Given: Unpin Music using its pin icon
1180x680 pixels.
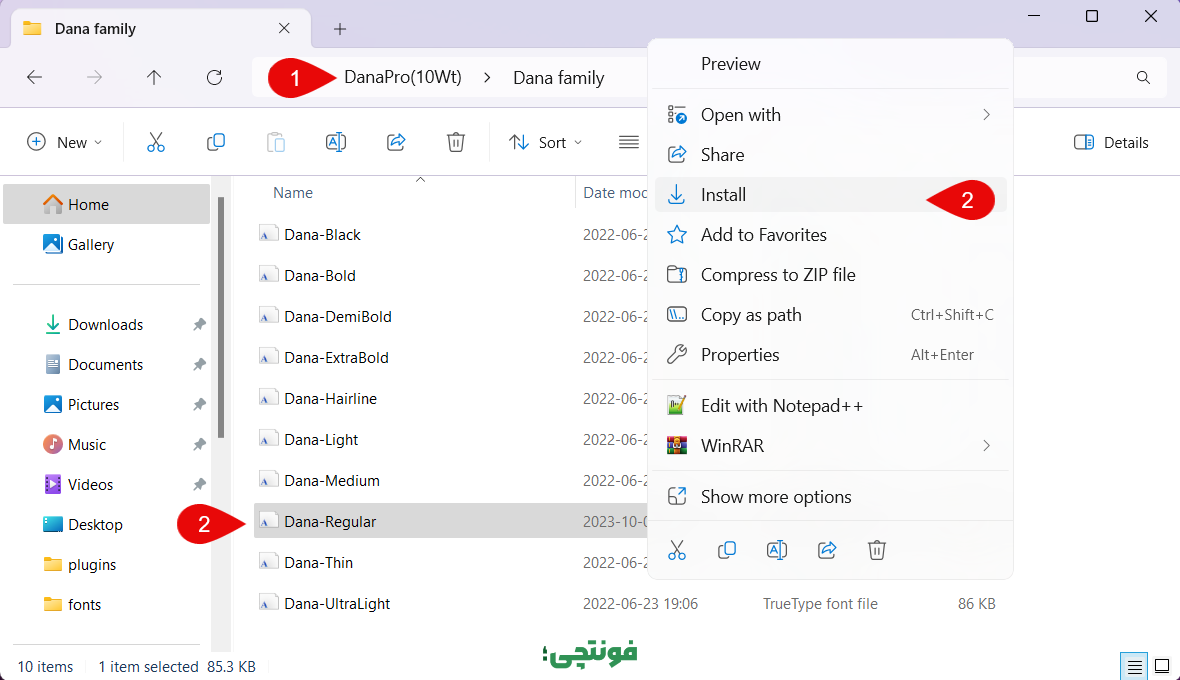Looking at the screenshot, I should click(199, 444).
